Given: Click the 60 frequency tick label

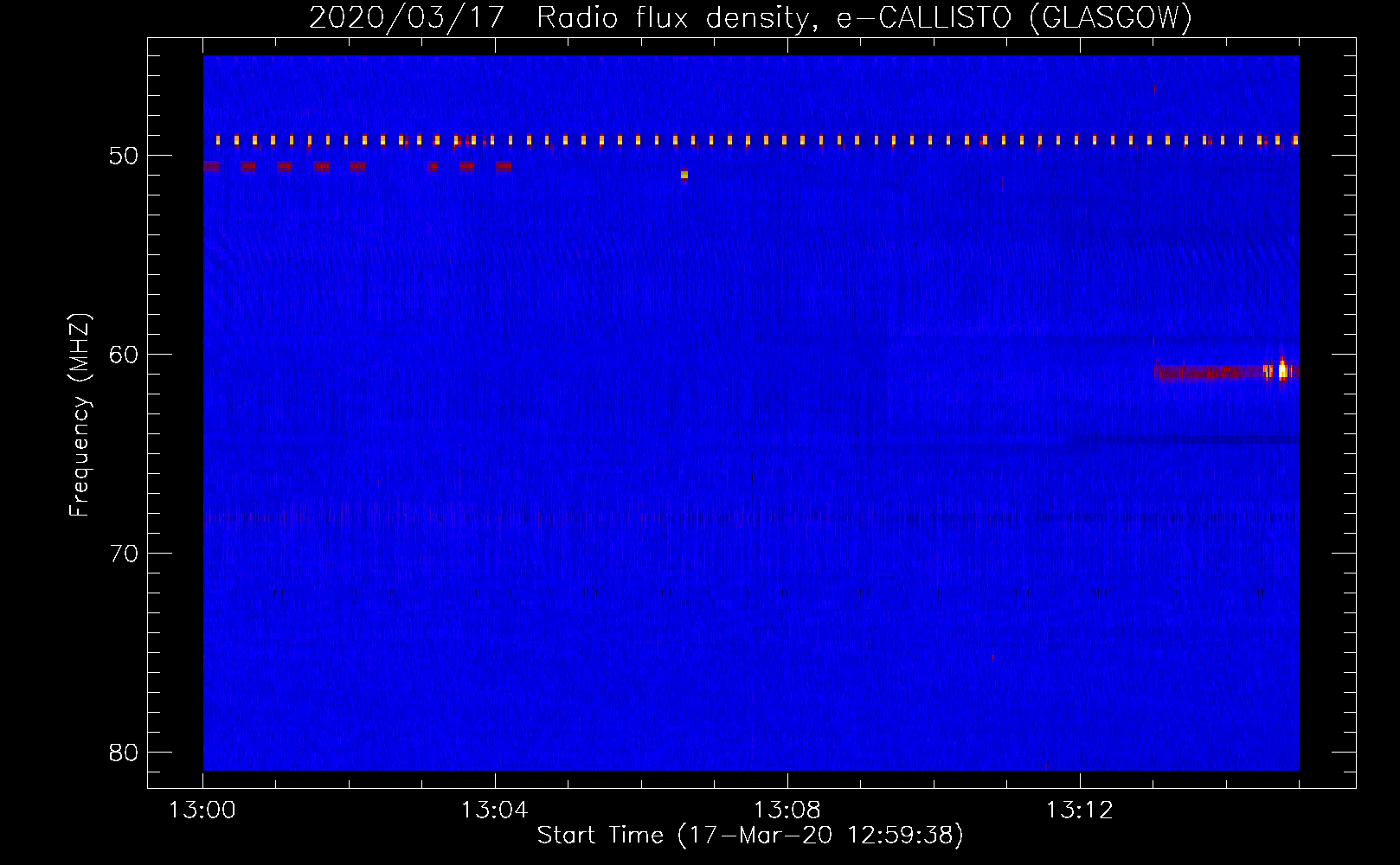Looking at the screenshot, I should coord(125,355).
